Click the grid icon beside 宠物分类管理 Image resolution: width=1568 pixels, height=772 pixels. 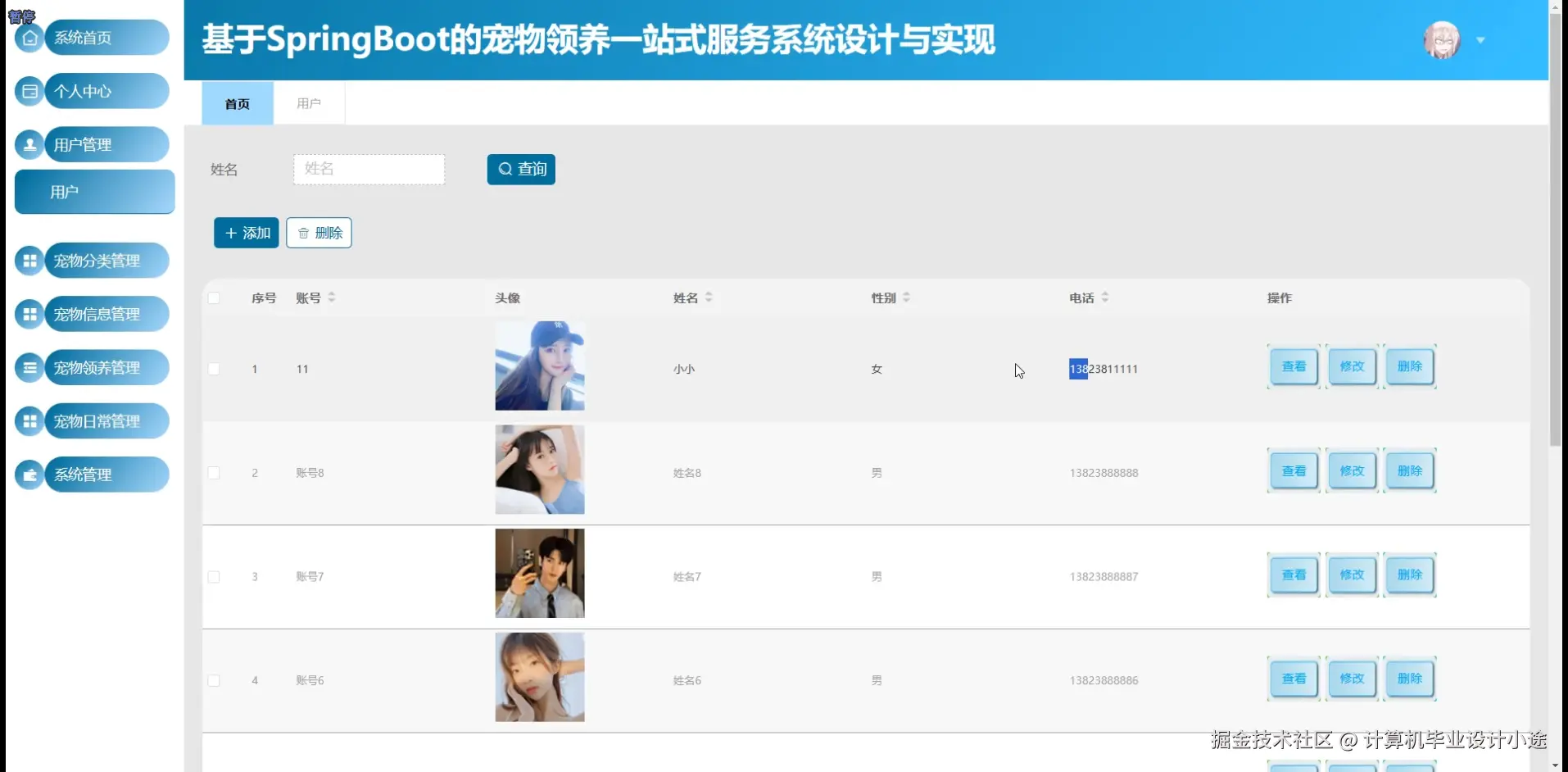click(29, 261)
